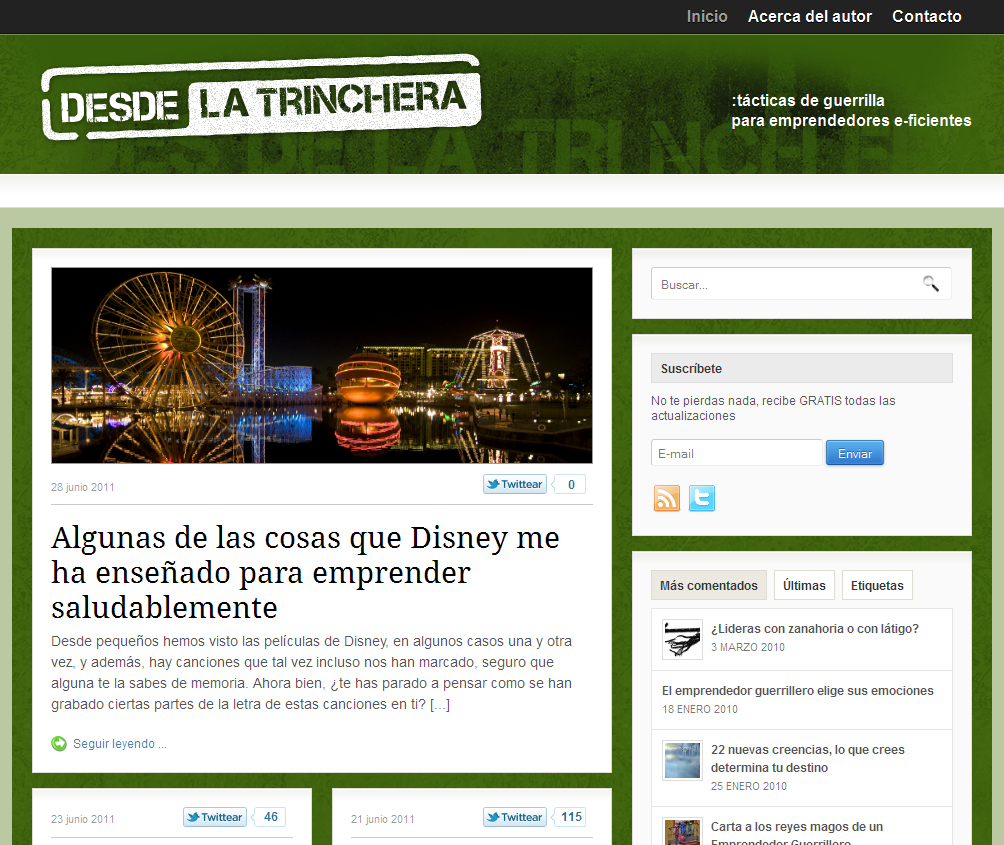Click tweet count 46 bubble
The image size is (1004, 845).
coord(270,817)
